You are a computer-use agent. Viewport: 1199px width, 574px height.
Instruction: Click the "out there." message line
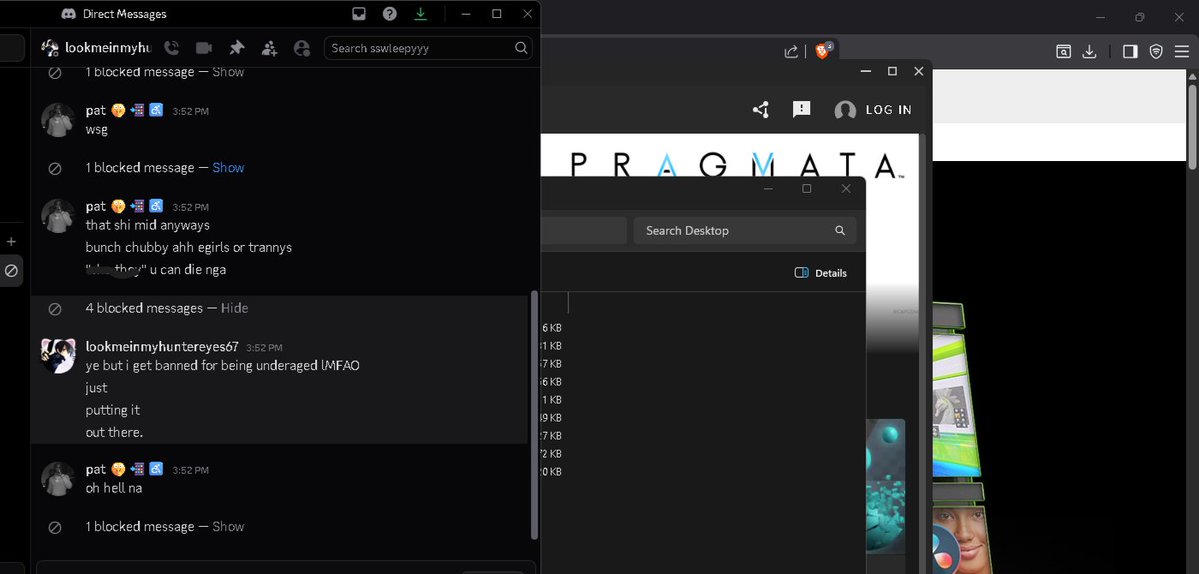point(114,432)
